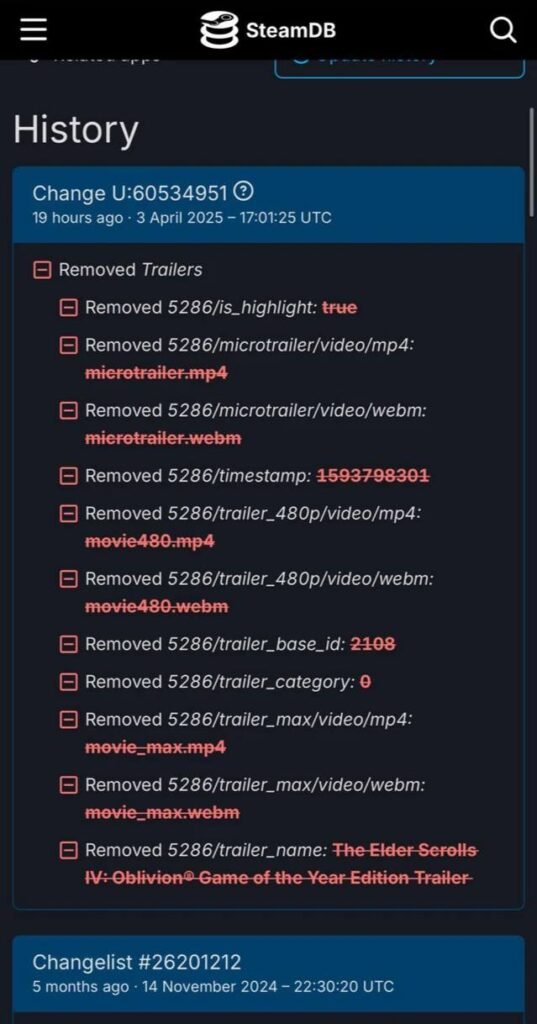Image resolution: width=537 pixels, height=1024 pixels.
Task: Click minus icon next to 5286/is_highlight
Action: pyautogui.click(x=69, y=307)
